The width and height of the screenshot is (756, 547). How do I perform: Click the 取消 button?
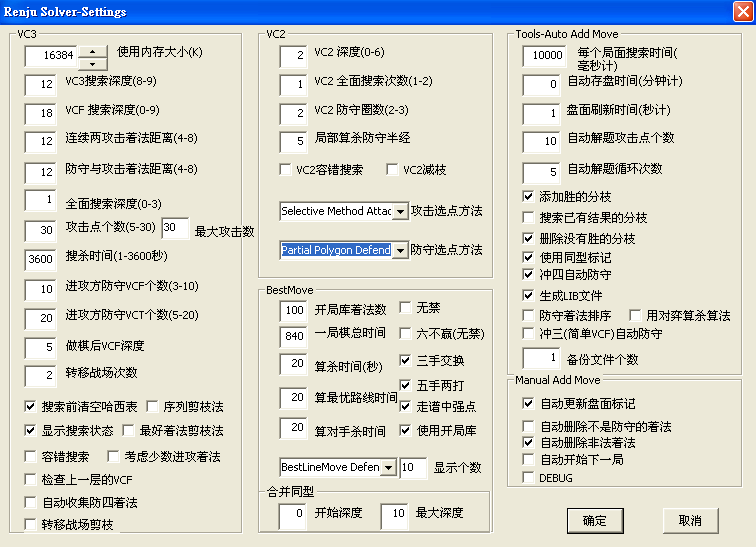(x=689, y=520)
